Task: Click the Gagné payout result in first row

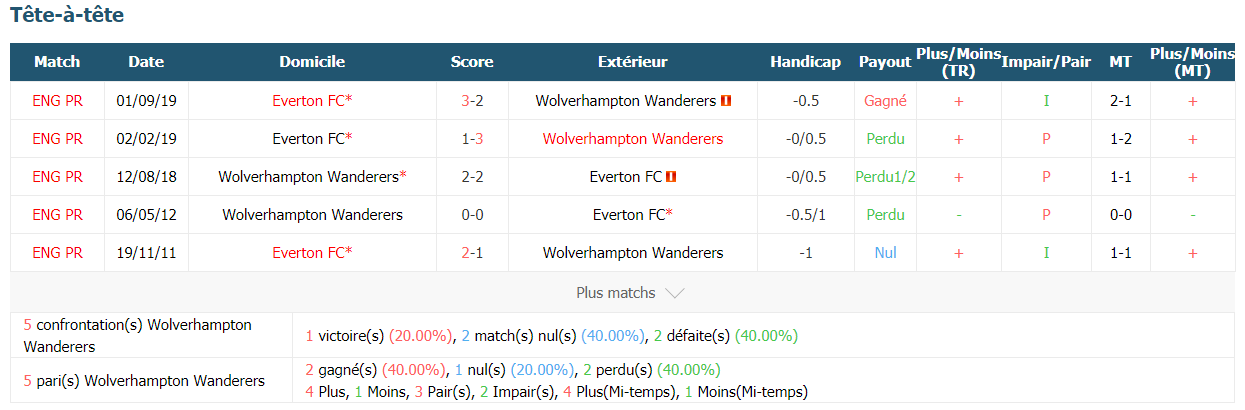Action: [885, 101]
